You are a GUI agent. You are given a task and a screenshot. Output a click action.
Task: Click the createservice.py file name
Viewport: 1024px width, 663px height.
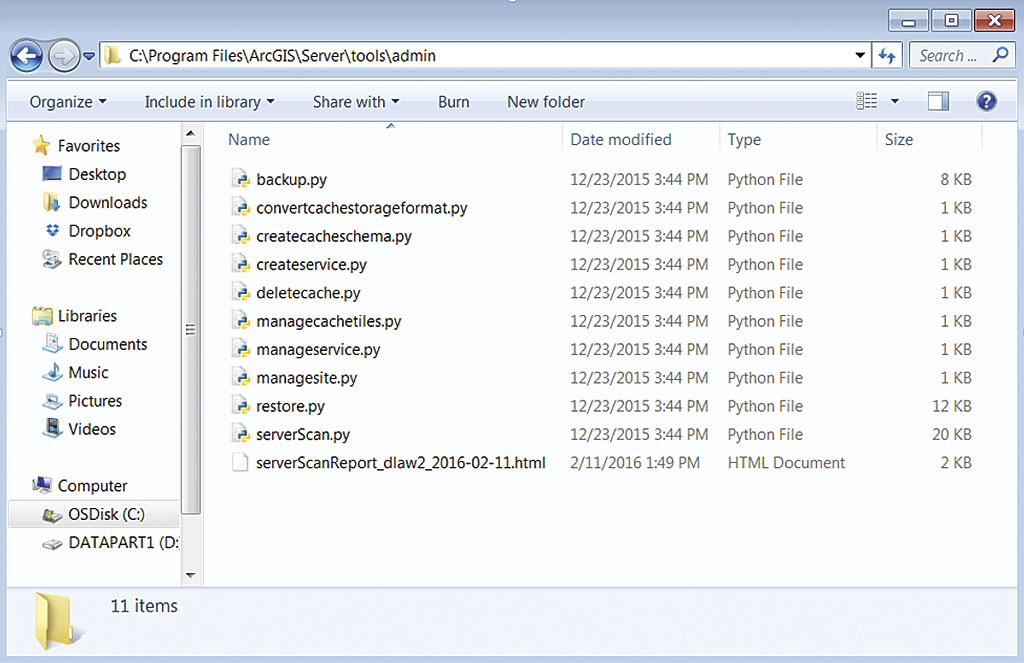click(x=311, y=265)
